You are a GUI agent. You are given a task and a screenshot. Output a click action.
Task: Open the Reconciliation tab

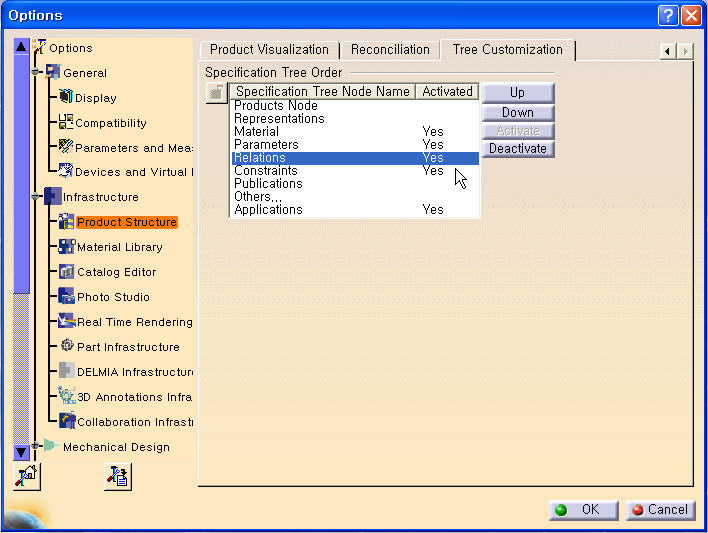click(x=390, y=50)
